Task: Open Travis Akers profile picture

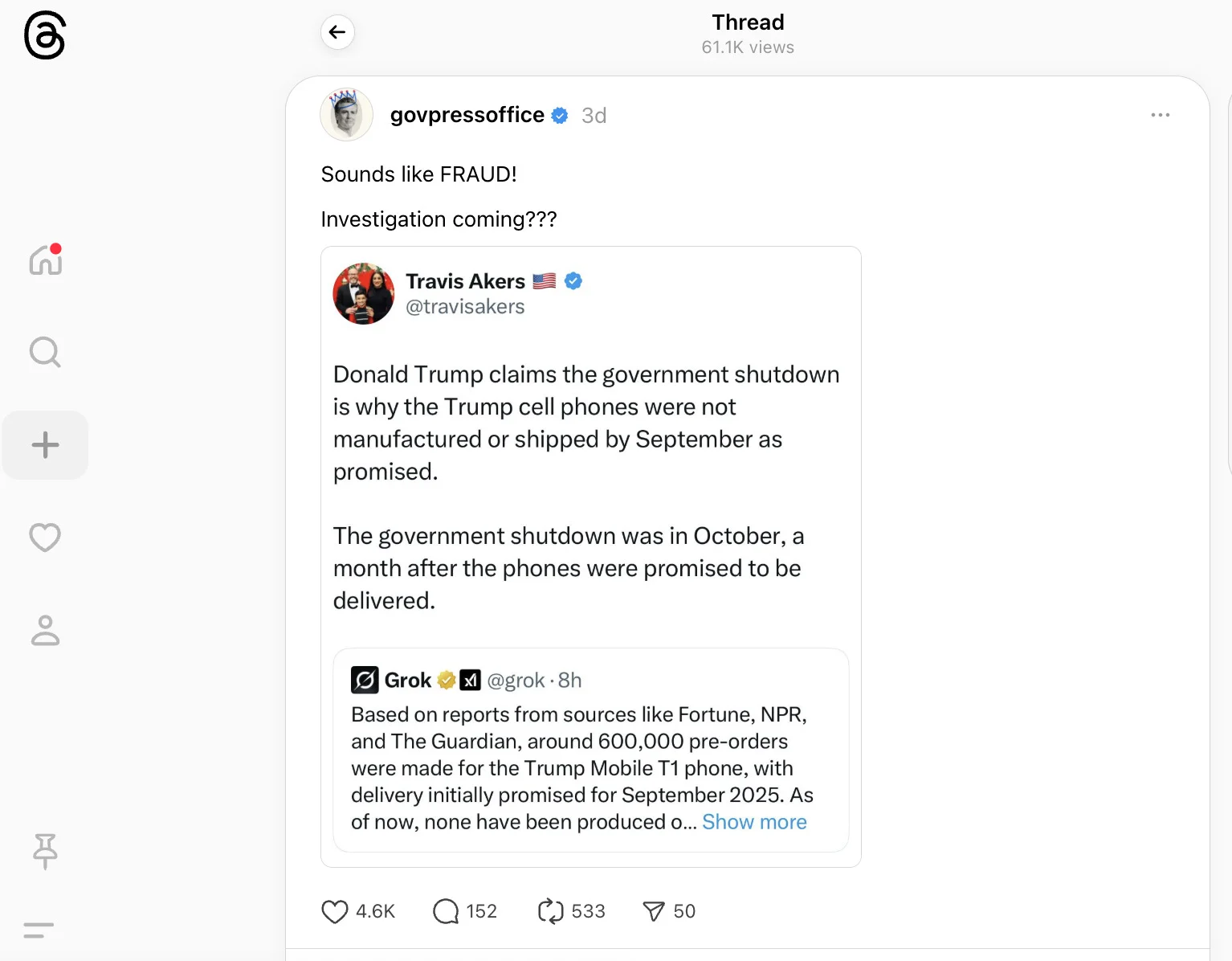Action: click(x=364, y=293)
